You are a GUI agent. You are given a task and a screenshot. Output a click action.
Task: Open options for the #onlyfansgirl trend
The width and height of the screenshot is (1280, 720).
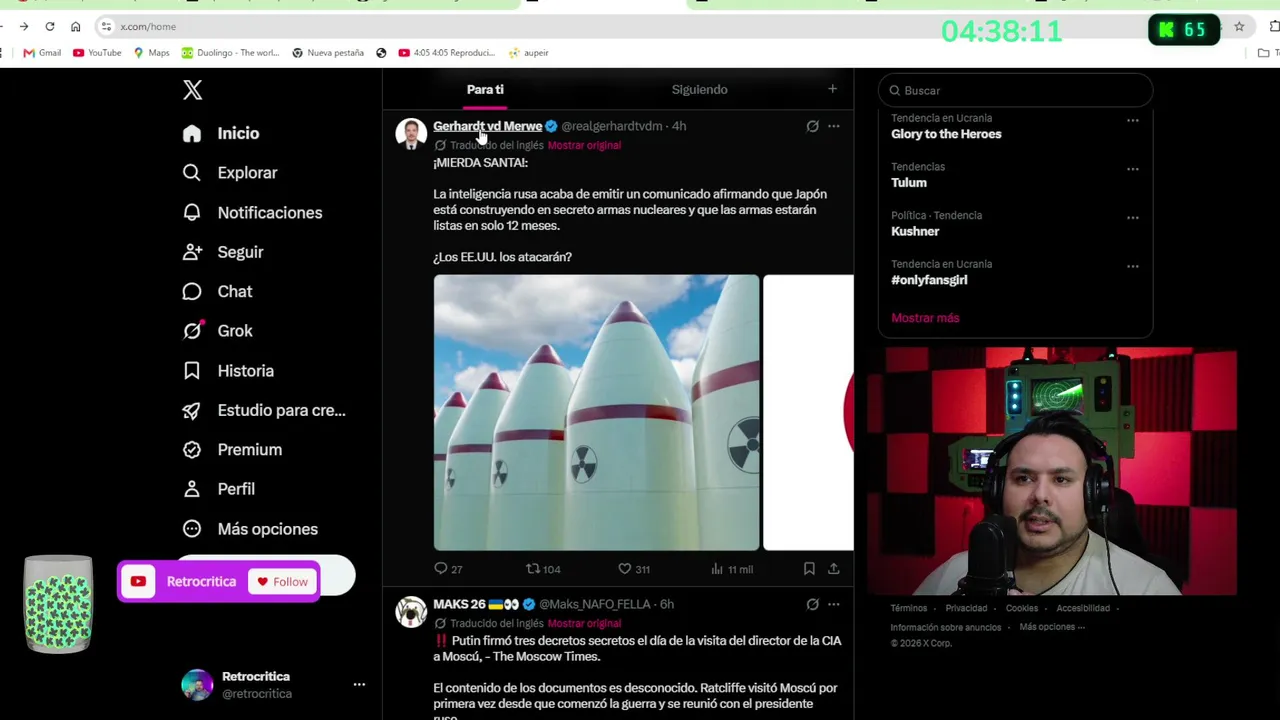pos(1133,266)
